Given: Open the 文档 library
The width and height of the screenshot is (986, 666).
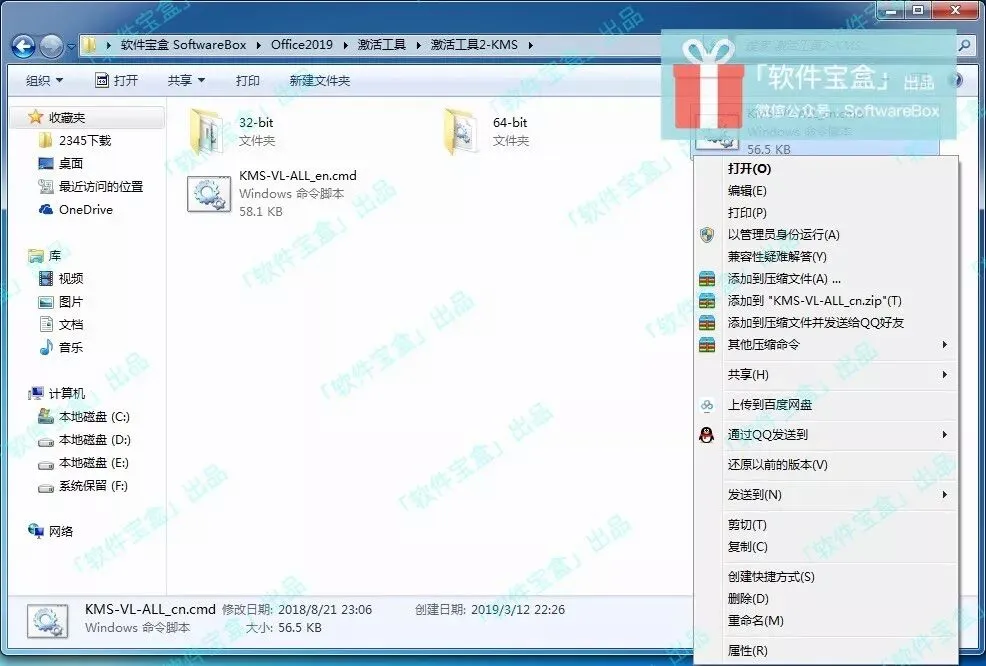Looking at the screenshot, I should (x=60, y=325).
